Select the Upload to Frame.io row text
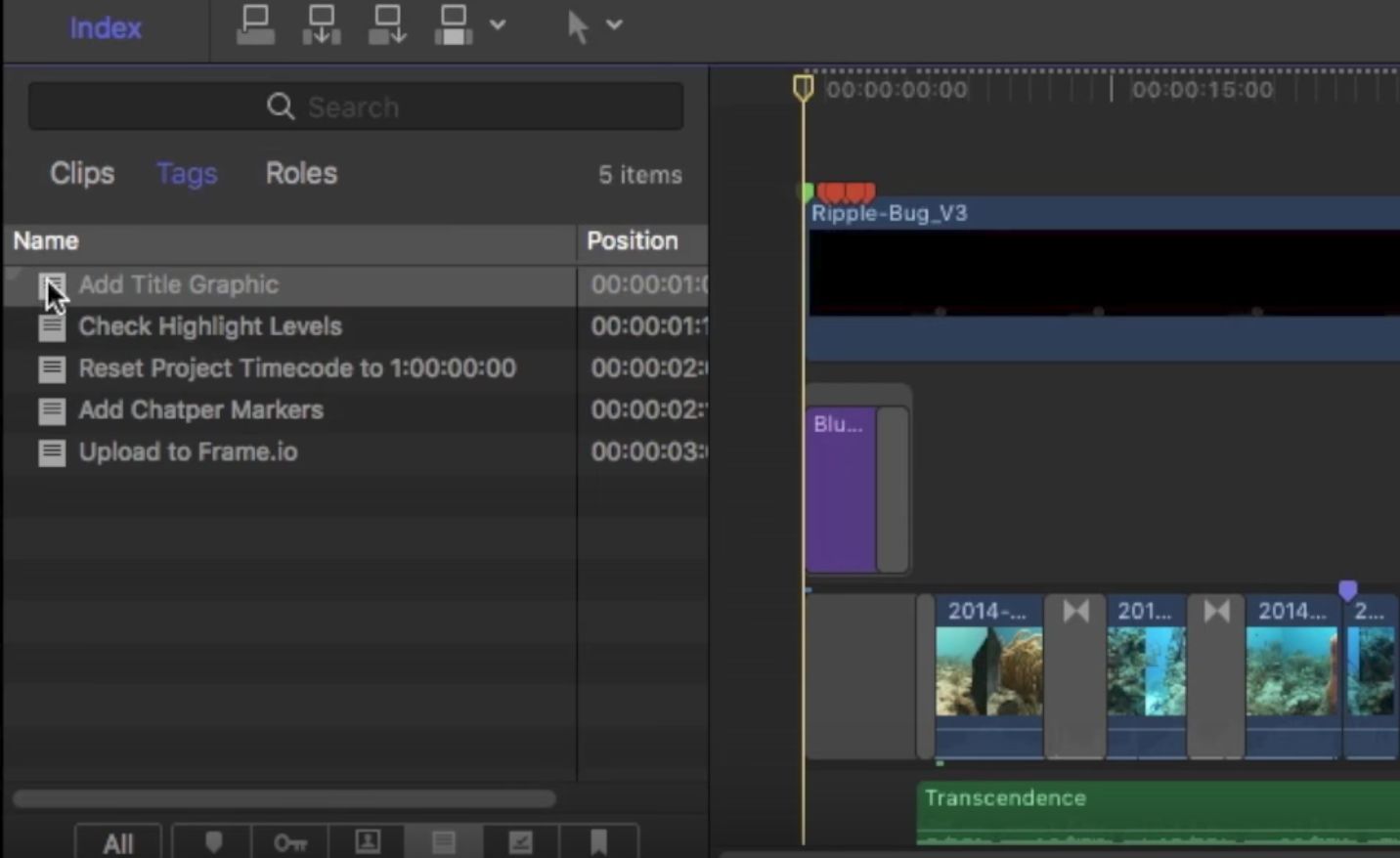The width and height of the screenshot is (1400, 858). click(x=188, y=451)
